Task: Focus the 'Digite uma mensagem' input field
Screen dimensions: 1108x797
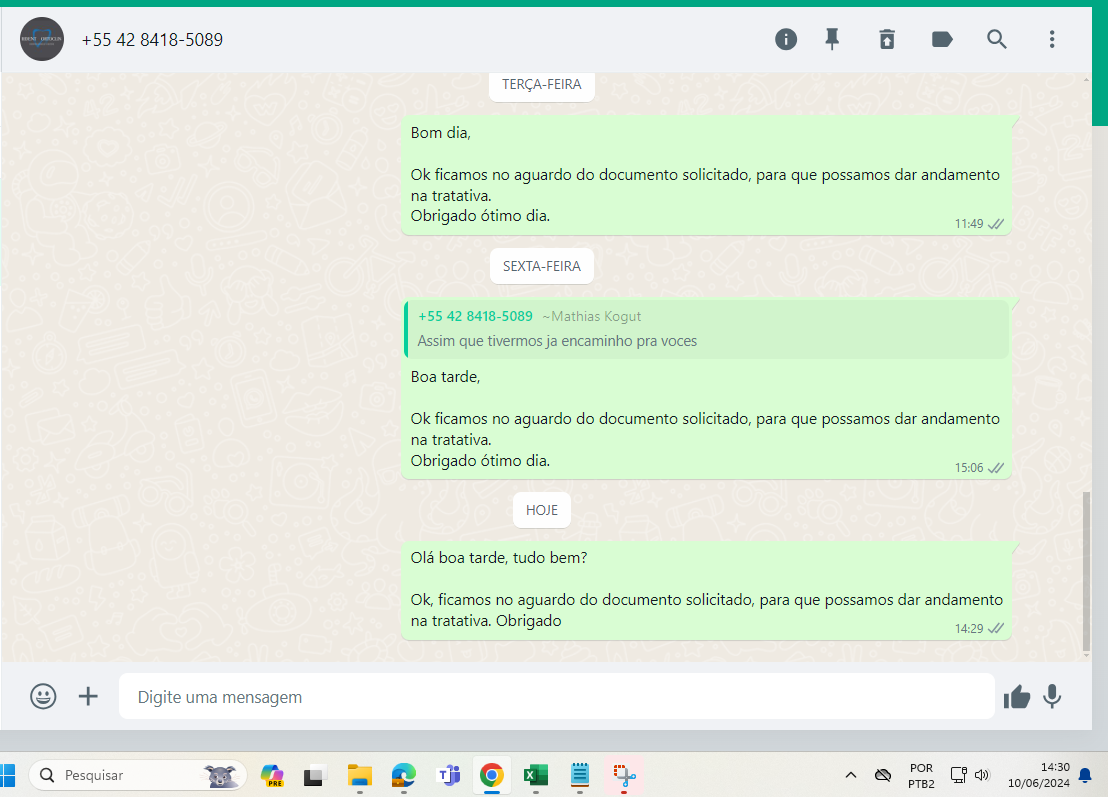Action: click(x=556, y=696)
